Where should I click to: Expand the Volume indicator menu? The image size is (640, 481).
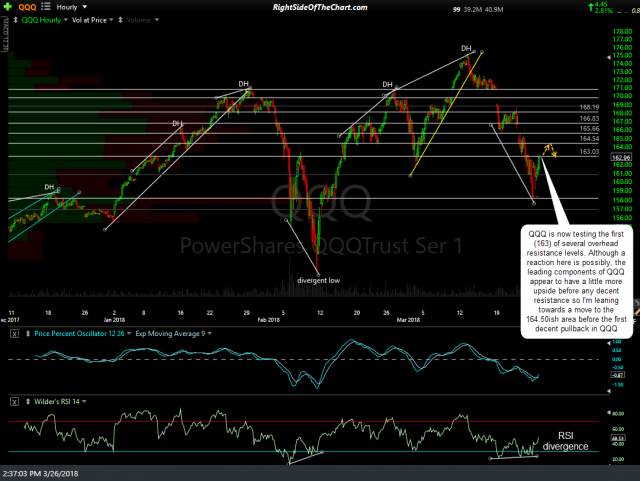click(157, 20)
